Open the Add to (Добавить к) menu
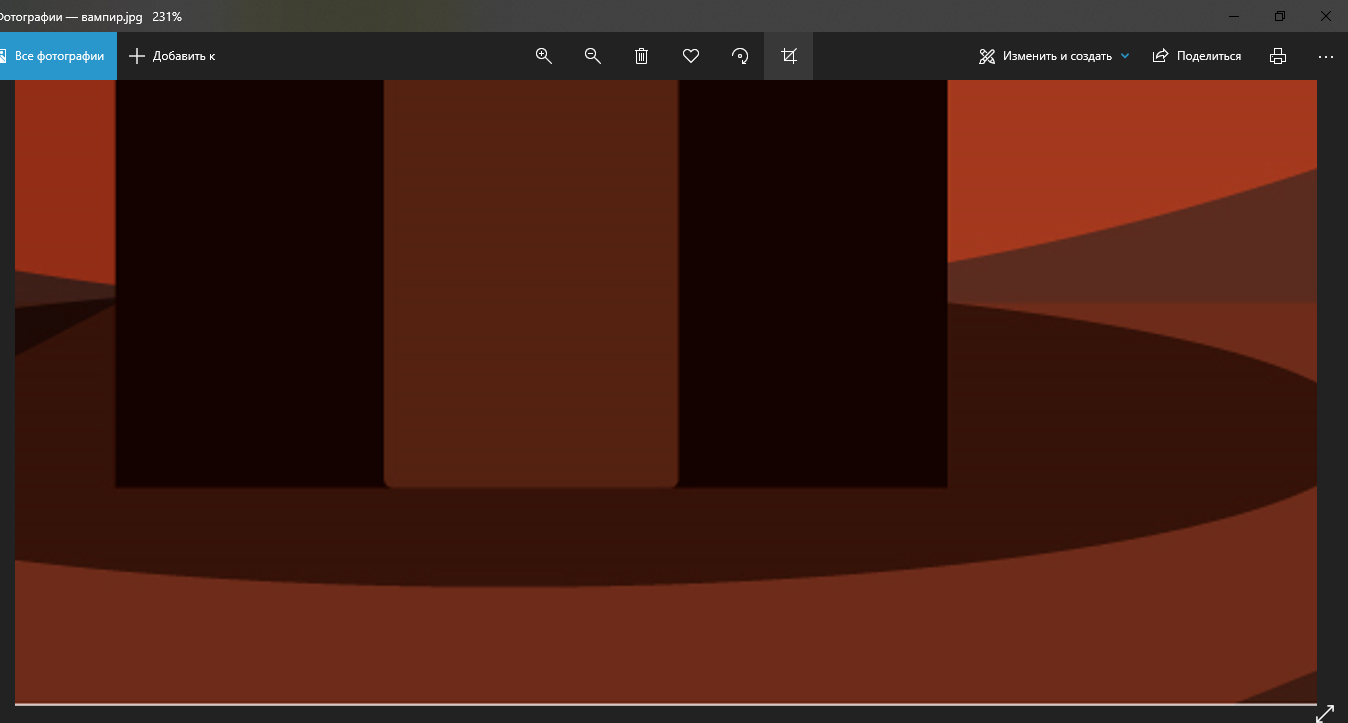 coord(172,56)
